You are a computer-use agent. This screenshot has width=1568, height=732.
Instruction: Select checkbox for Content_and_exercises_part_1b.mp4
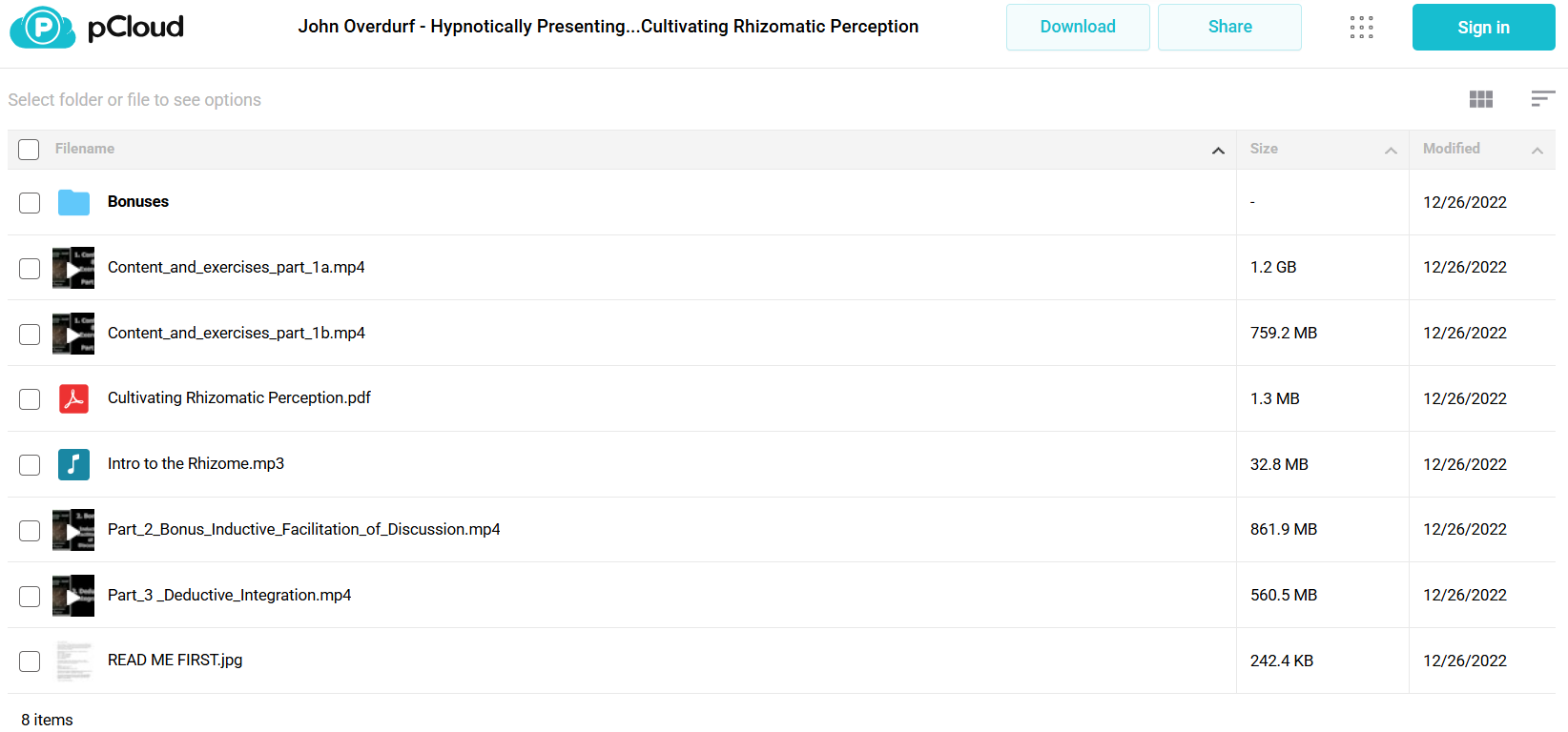tap(30, 335)
